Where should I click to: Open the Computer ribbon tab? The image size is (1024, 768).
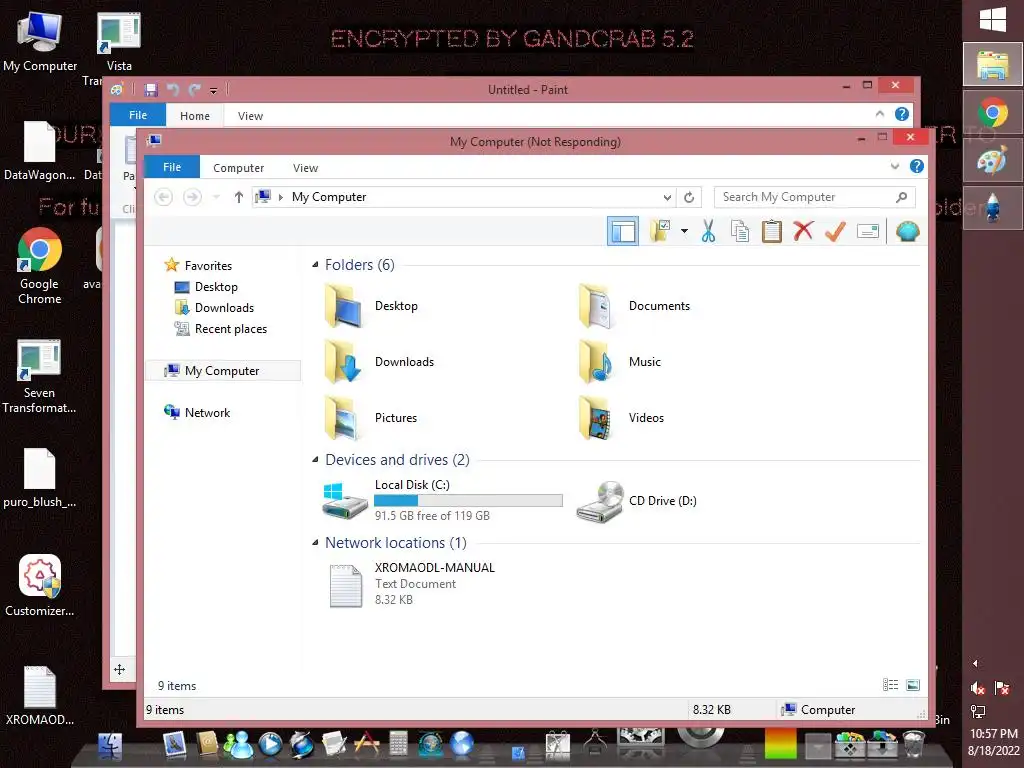pyautogui.click(x=238, y=168)
